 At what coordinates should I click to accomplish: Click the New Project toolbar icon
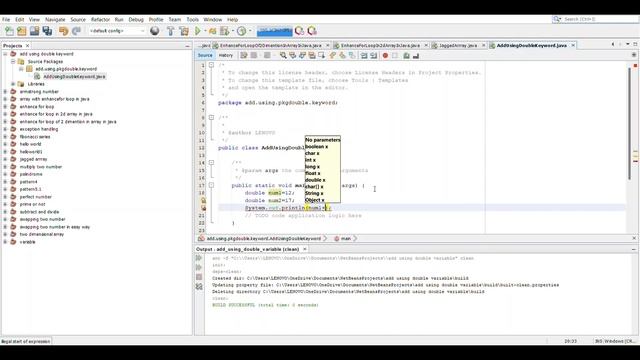[x=22, y=31]
